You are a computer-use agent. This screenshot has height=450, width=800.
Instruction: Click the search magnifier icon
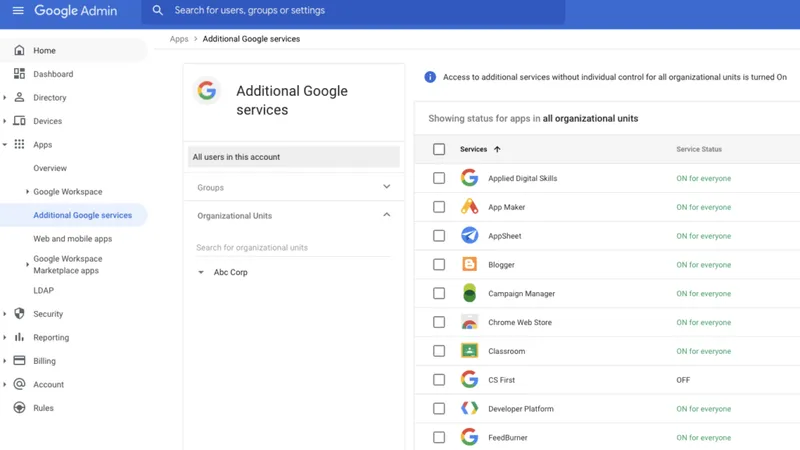click(x=158, y=10)
